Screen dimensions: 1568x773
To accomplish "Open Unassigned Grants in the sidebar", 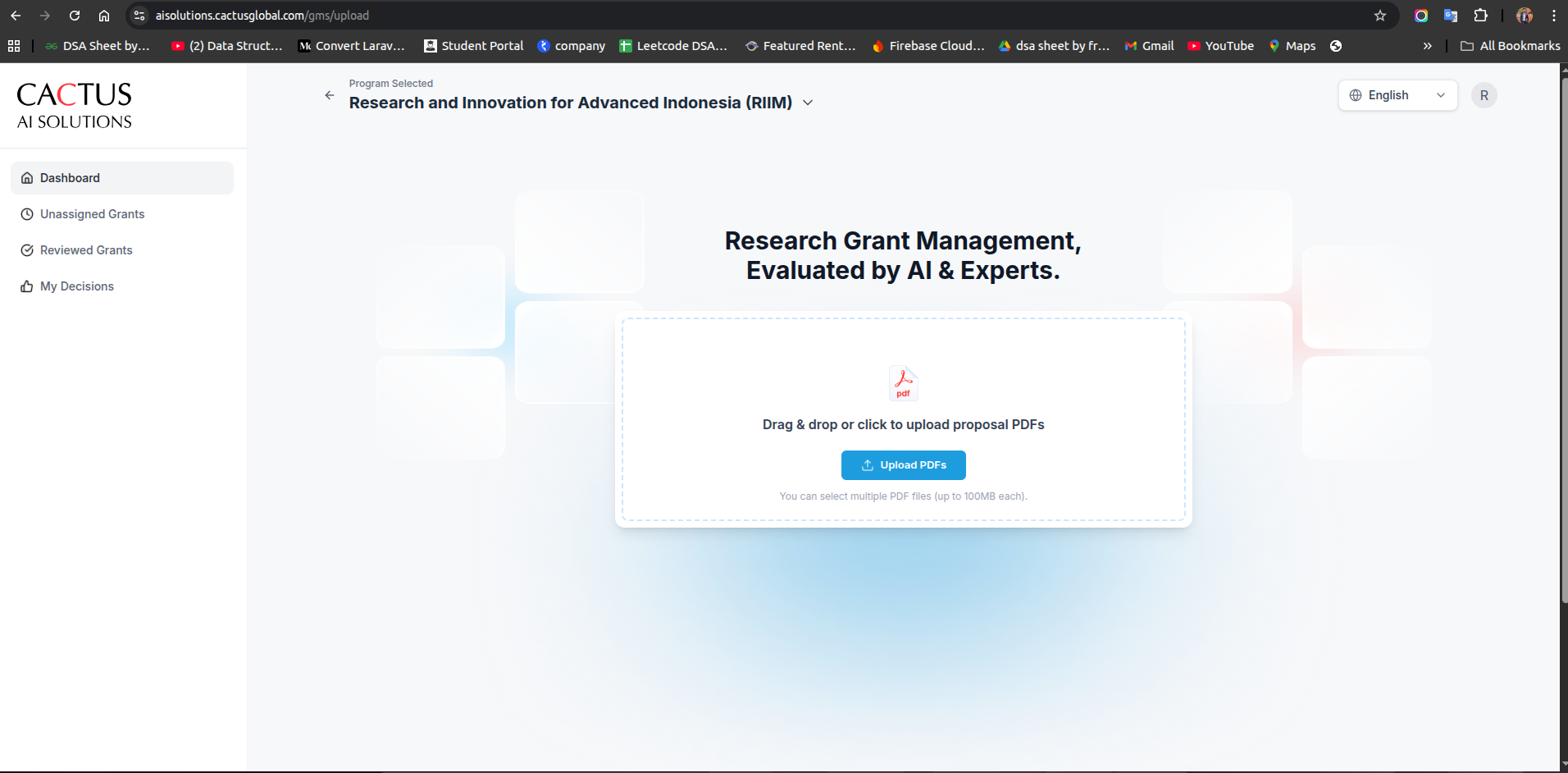I will 92,214.
